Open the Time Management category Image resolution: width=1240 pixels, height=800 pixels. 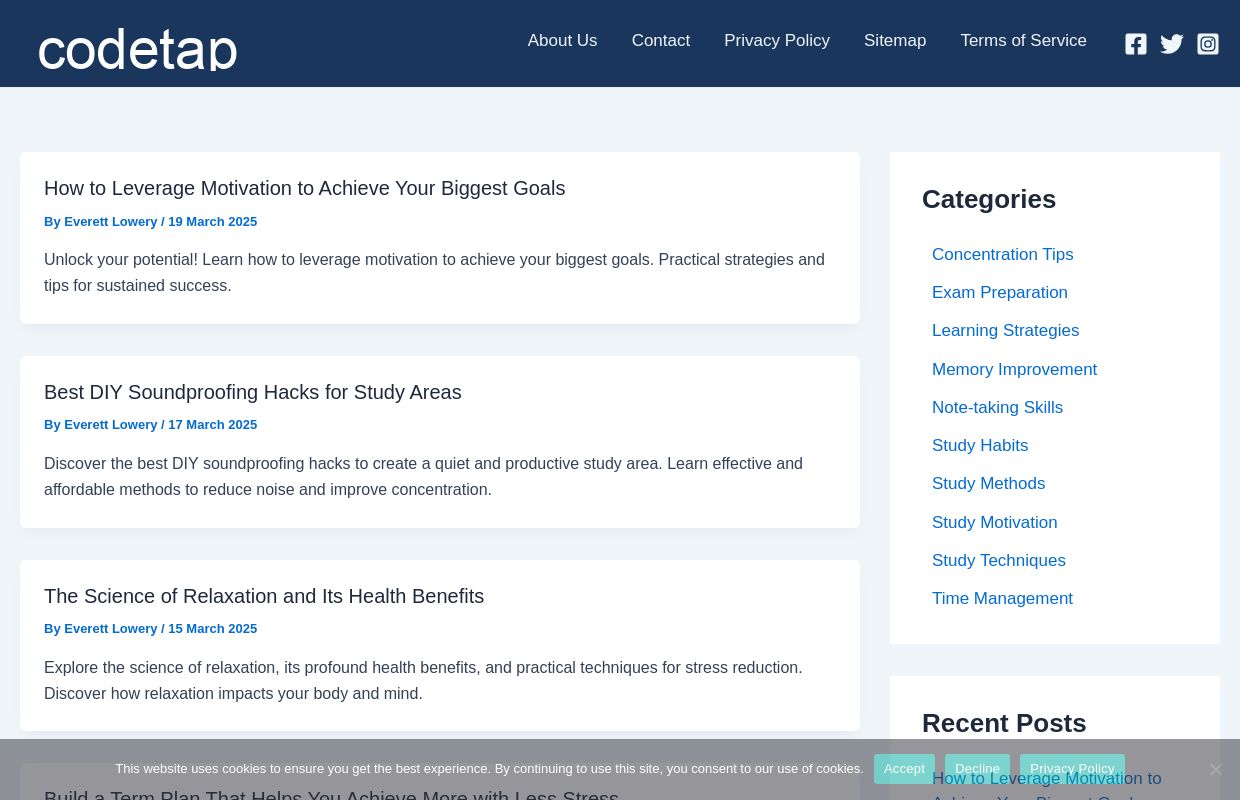(x=1002, y=599)
